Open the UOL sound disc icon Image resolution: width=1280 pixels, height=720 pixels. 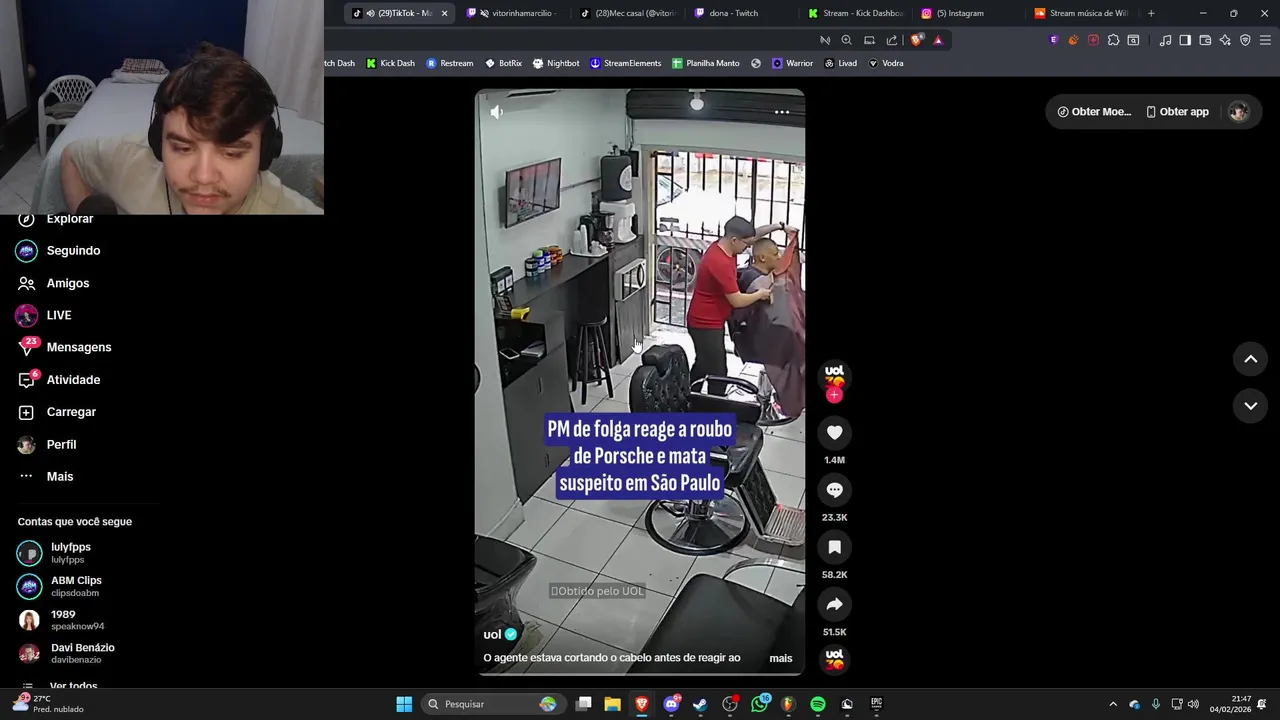834,659
